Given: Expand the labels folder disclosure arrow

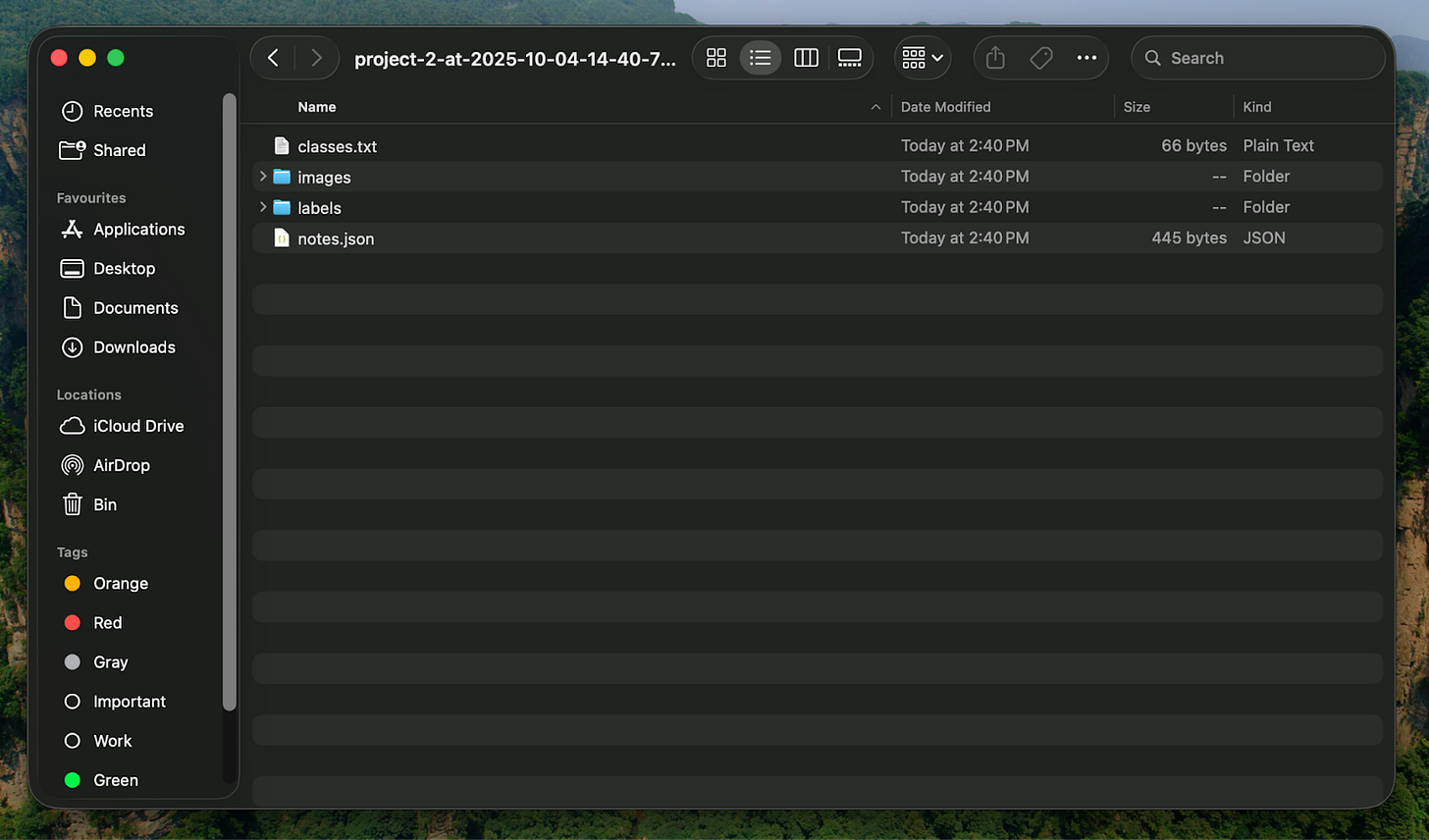Looking at the screenshot, I should coord(263,207).
